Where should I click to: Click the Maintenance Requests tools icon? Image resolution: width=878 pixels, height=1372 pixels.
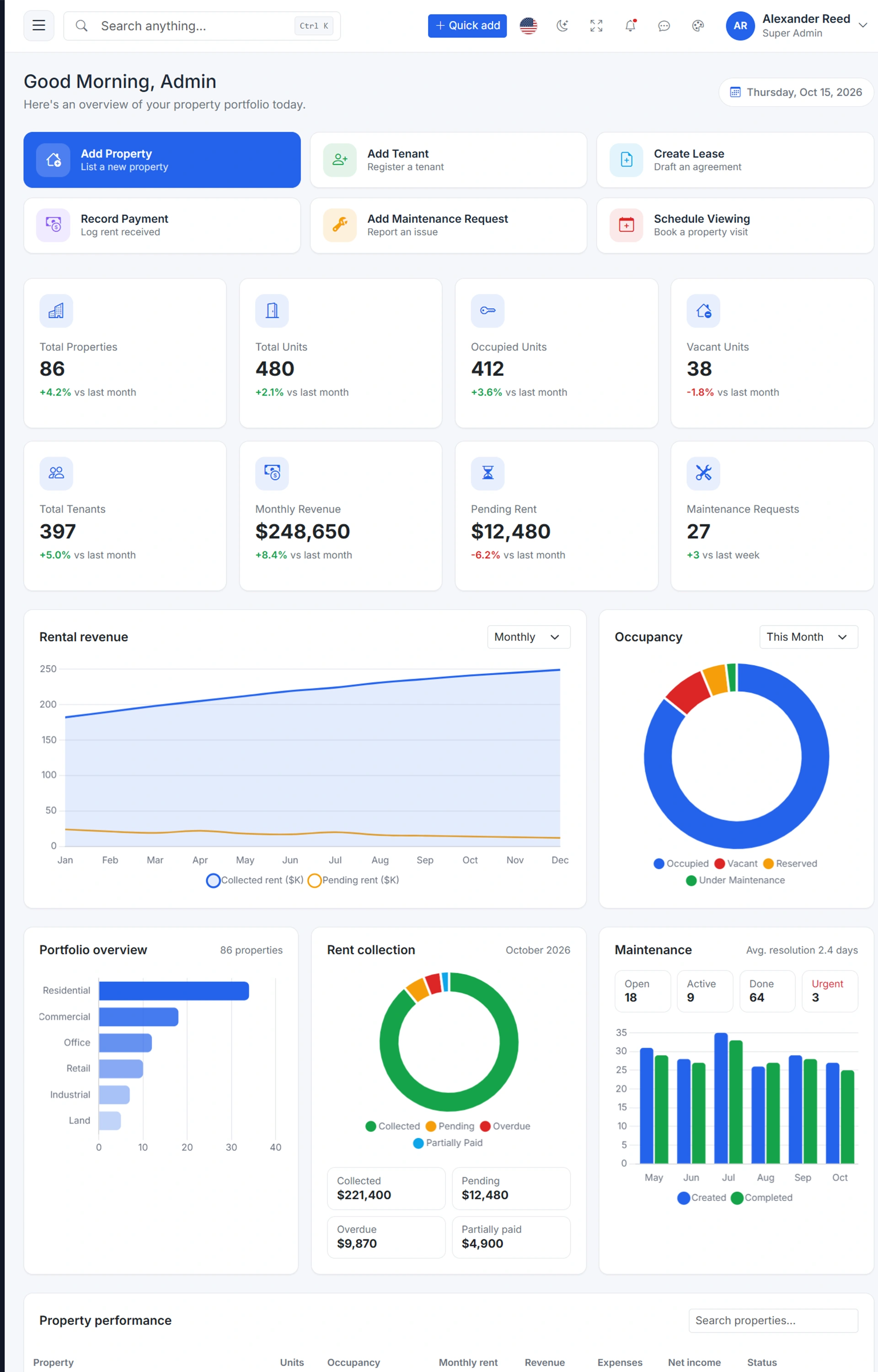pos(703,473)
